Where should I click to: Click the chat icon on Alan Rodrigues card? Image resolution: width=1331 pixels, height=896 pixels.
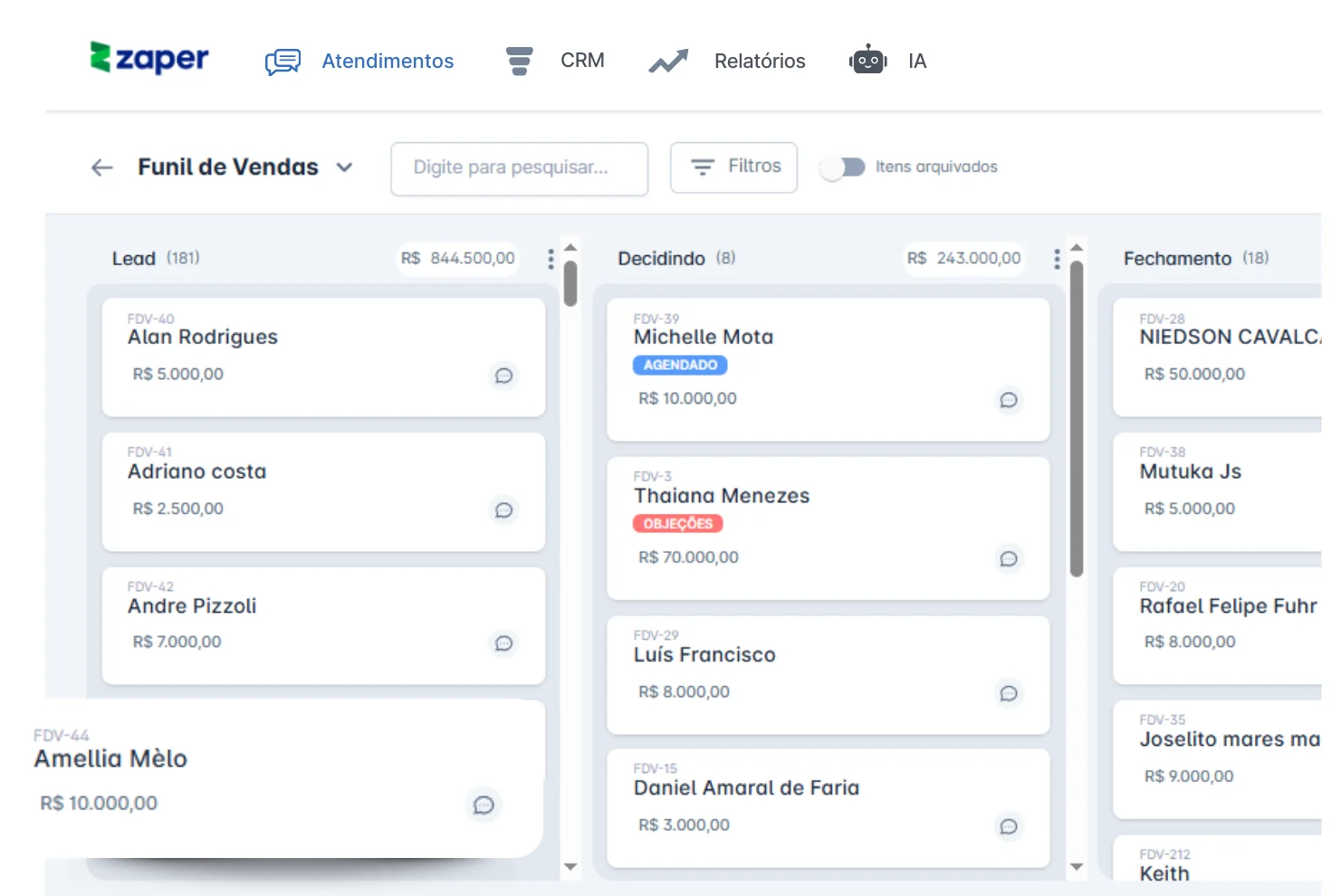[503, 376]
